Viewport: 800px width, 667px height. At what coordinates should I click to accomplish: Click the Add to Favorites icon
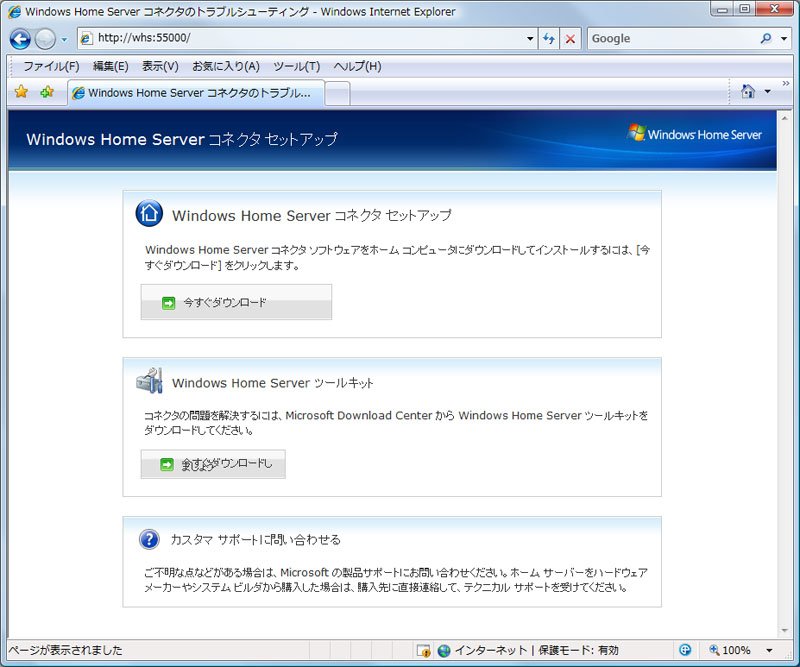(47, 92)
